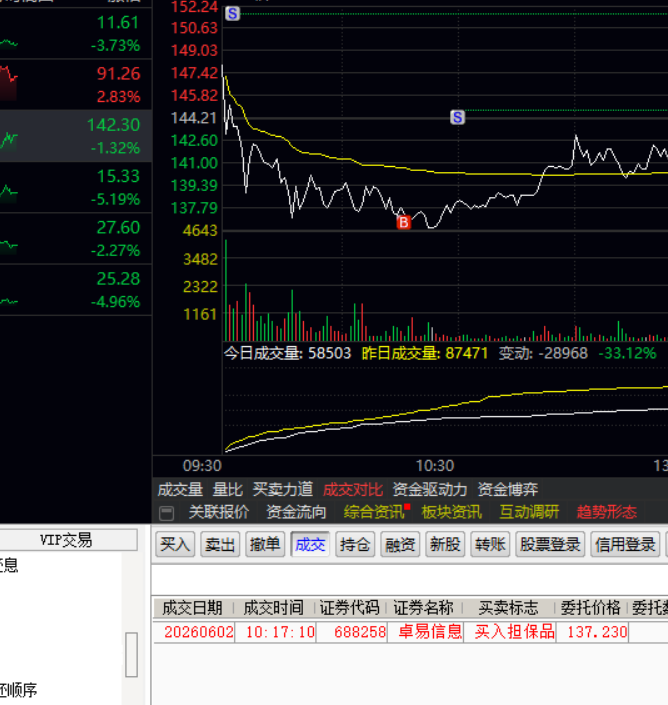Click the 09:30 time axis label
Image resolution: width=668 pixels, height=705 pixels.
202,466
